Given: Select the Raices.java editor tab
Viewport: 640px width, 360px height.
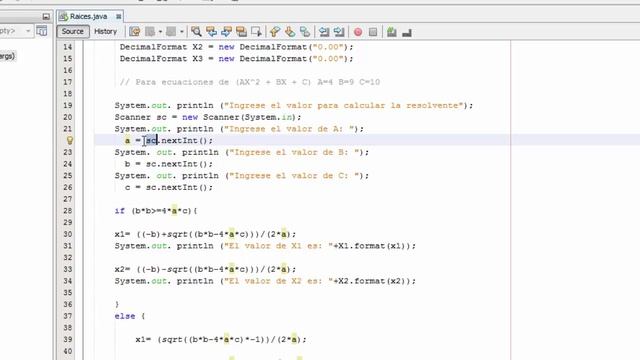Looking at the screenshot, I should [x=88, y=16].
